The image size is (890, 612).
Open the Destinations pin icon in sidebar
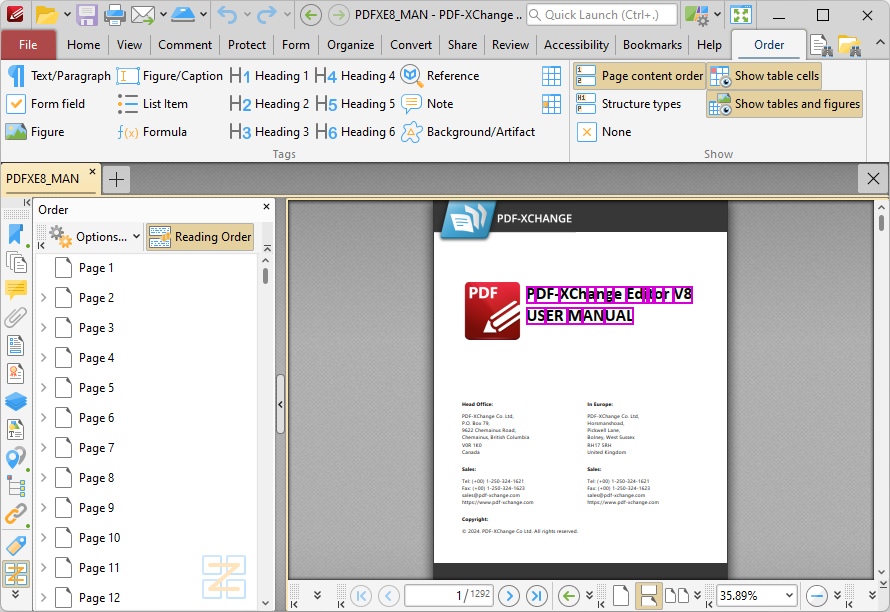tap(16, 458)
